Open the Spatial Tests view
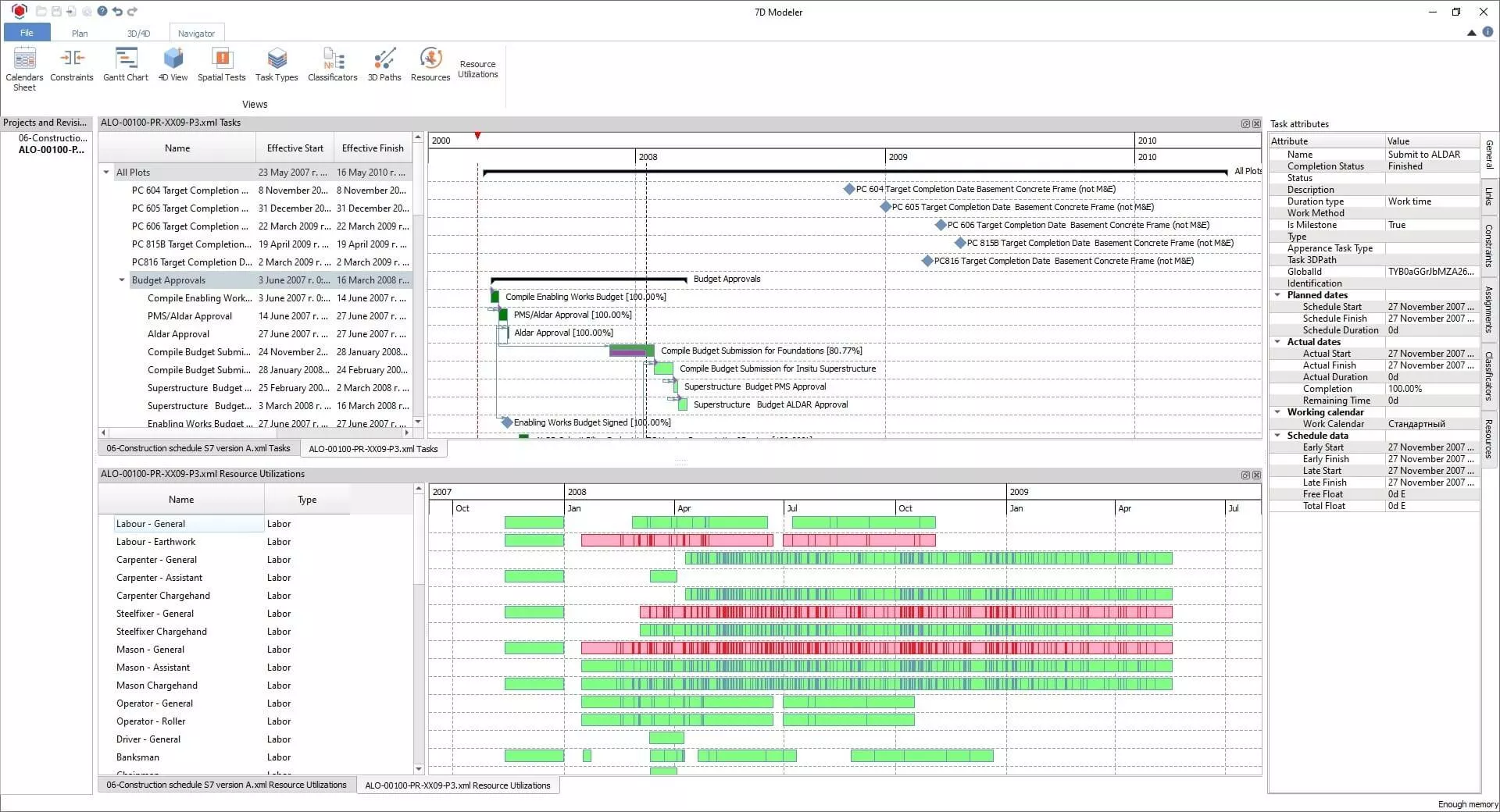1500x812 pixels. coord(221,65)
